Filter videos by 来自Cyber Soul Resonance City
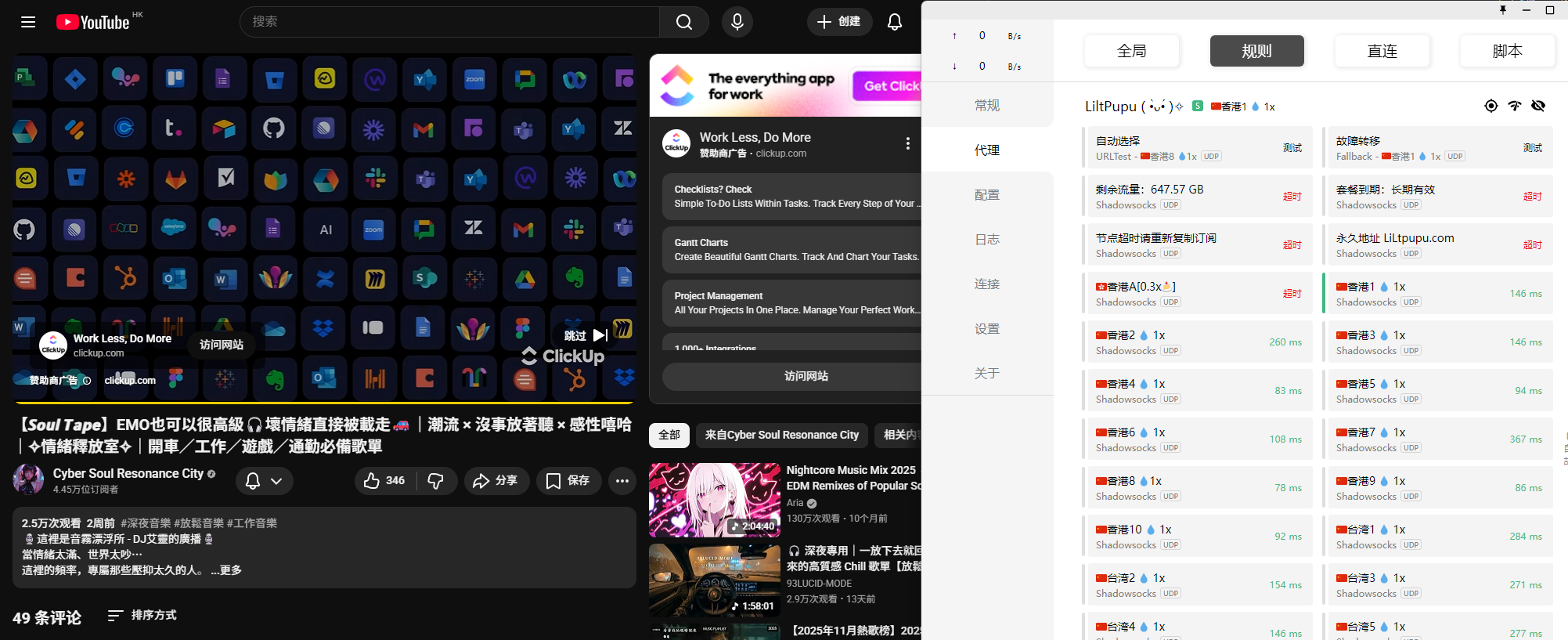Image resolution: width=1568 pixels, height=640 pixels. pos(781,435)
